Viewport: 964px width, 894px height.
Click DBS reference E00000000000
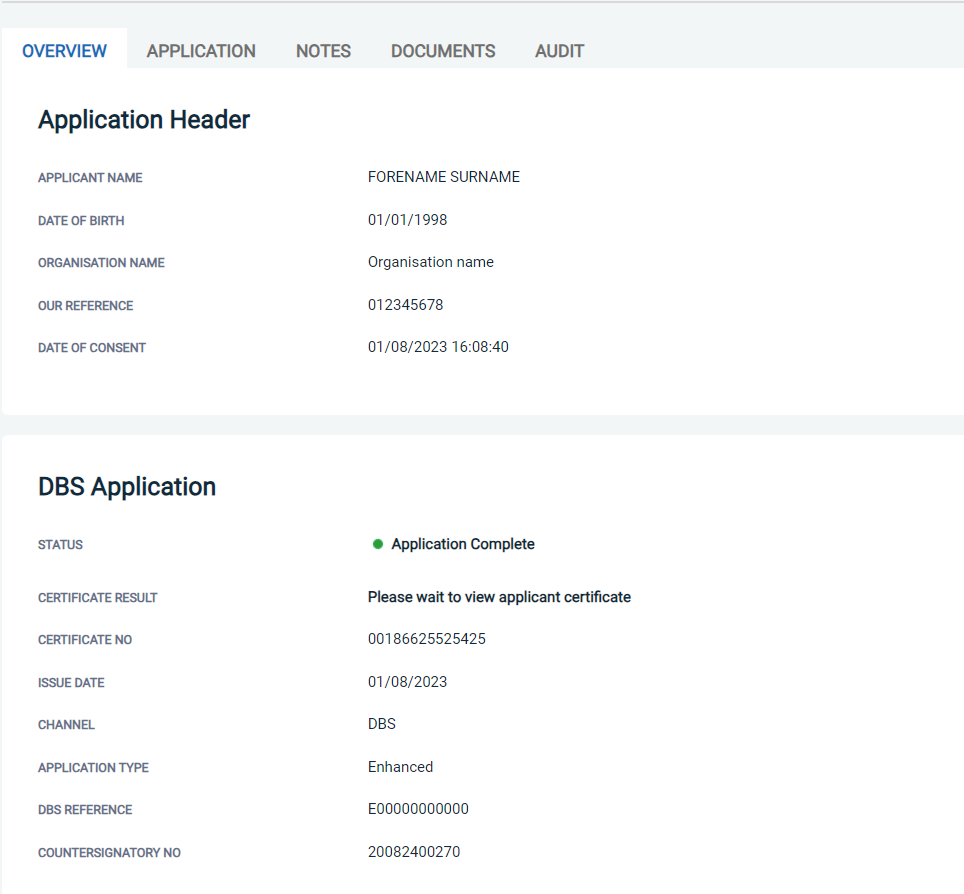[418, 809]
